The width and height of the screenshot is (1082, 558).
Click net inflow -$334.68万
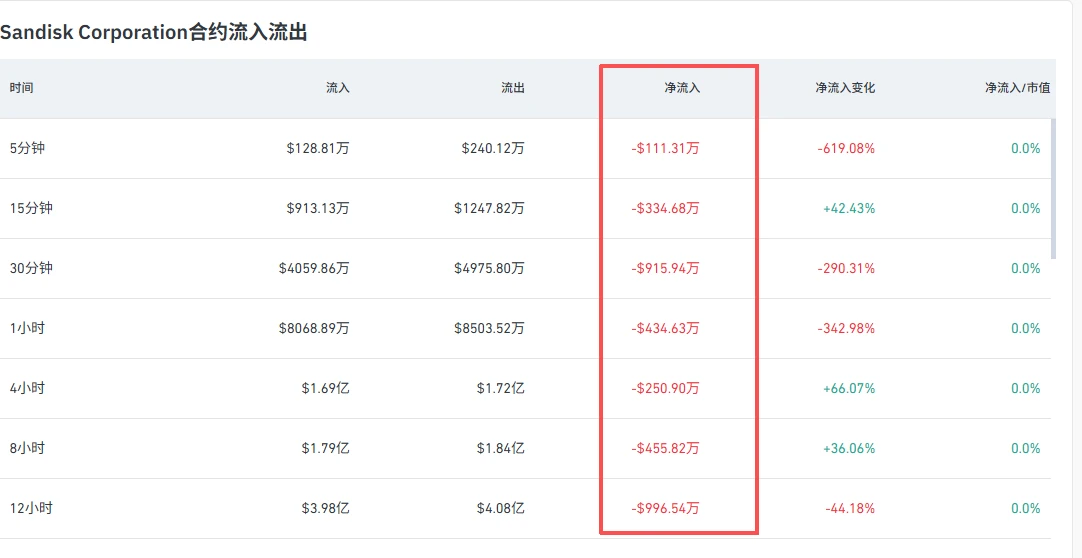[x=665, y=208]
